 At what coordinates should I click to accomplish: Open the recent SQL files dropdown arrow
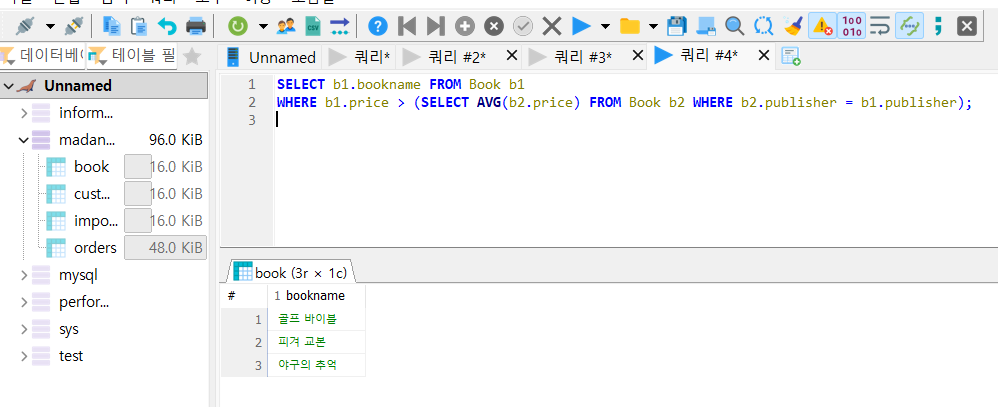654,27
